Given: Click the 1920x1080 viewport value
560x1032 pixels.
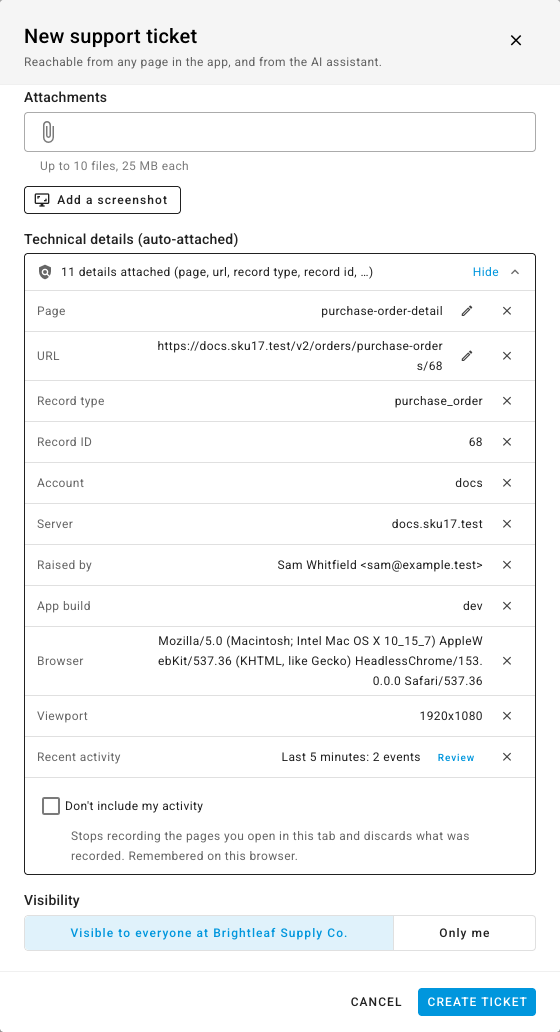Looking at the screenshot, I should click(451, 715).
